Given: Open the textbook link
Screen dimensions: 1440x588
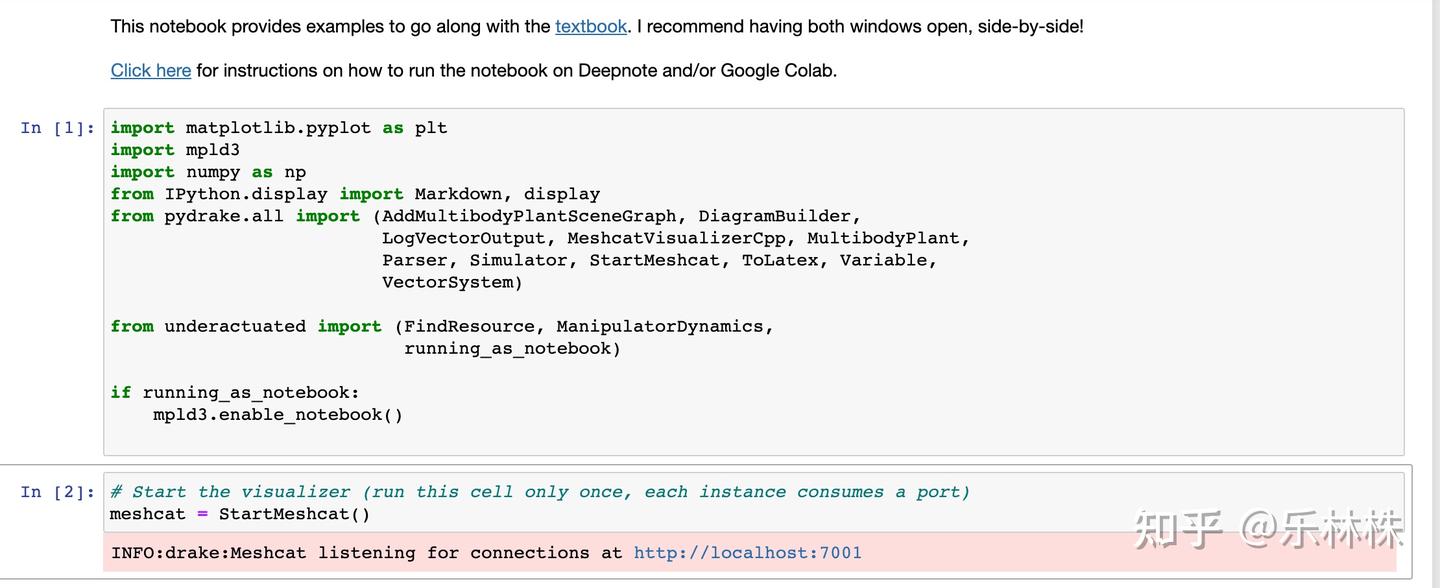Looking at the screenshot, I should tap(591, 27).
